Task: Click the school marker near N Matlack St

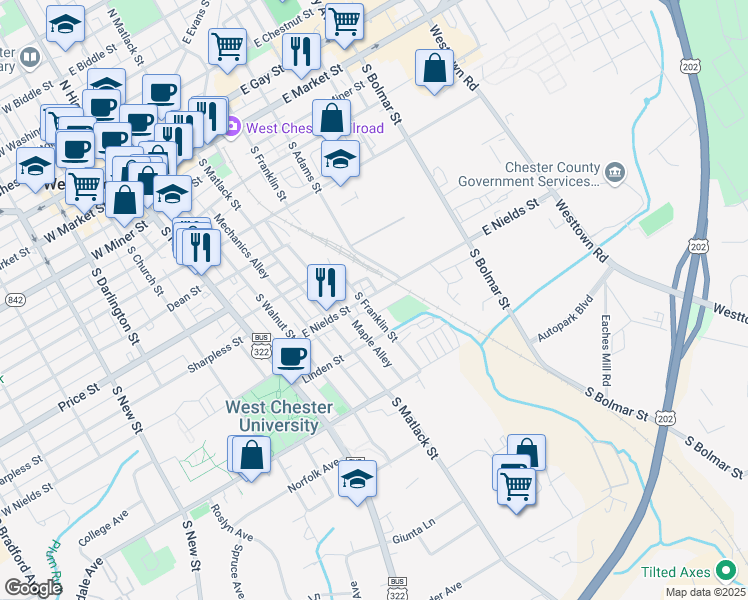Action: (65, 26)
